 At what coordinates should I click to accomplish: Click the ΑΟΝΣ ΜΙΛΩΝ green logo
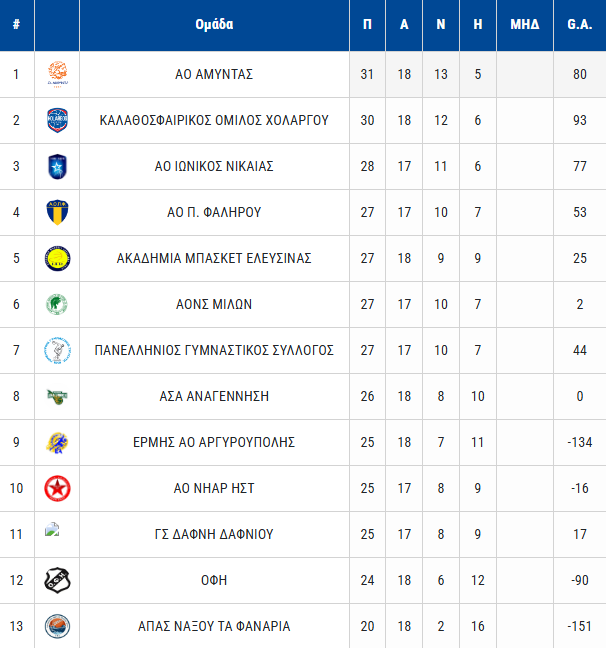57,304
